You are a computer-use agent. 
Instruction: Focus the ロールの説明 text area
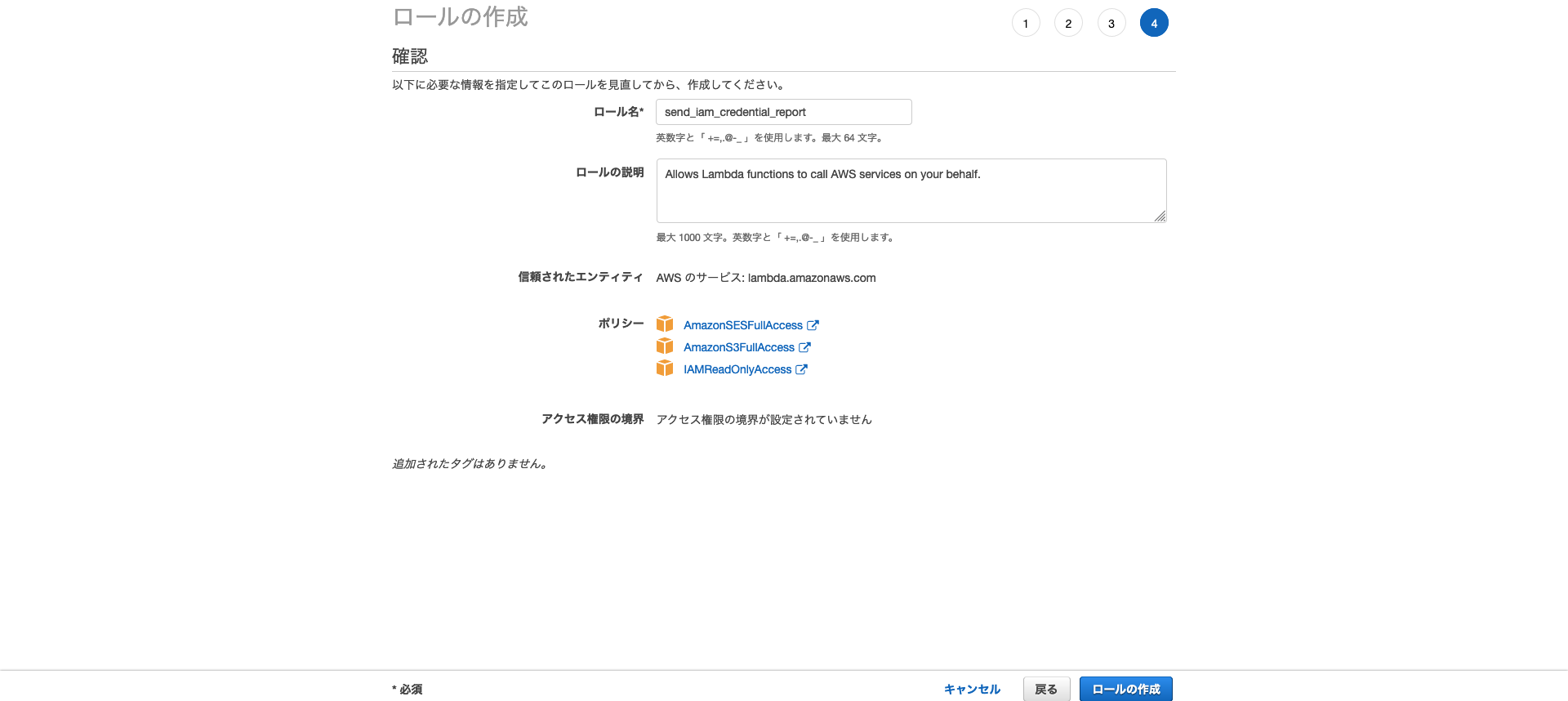911,190
